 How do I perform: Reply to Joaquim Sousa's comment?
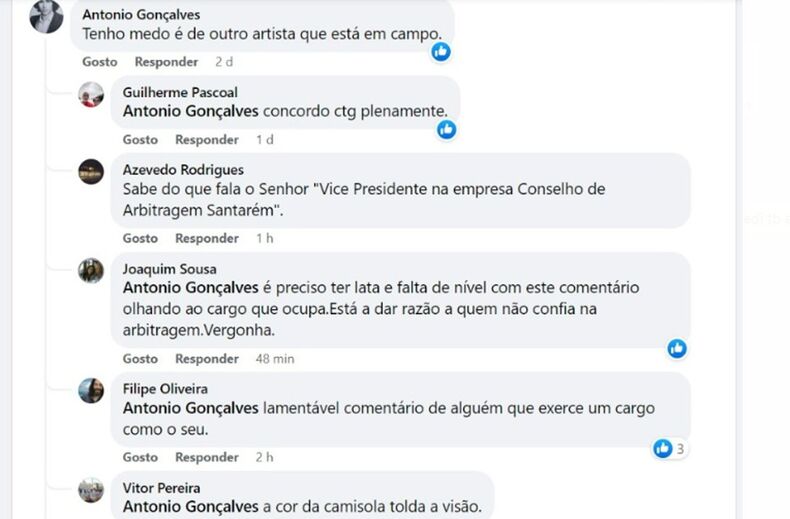tap(207, 359)
